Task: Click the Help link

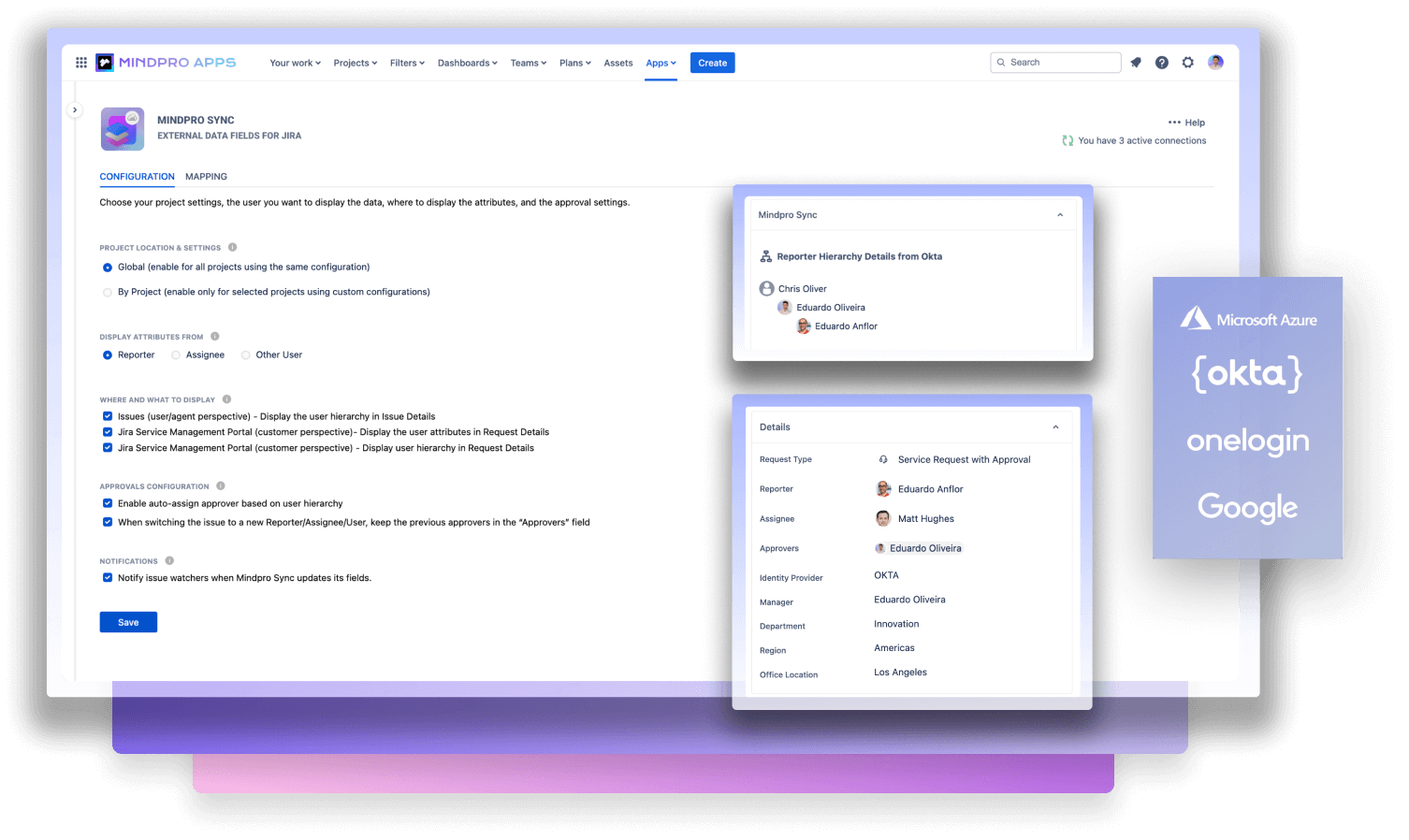Action: (x=1195, y=123)
